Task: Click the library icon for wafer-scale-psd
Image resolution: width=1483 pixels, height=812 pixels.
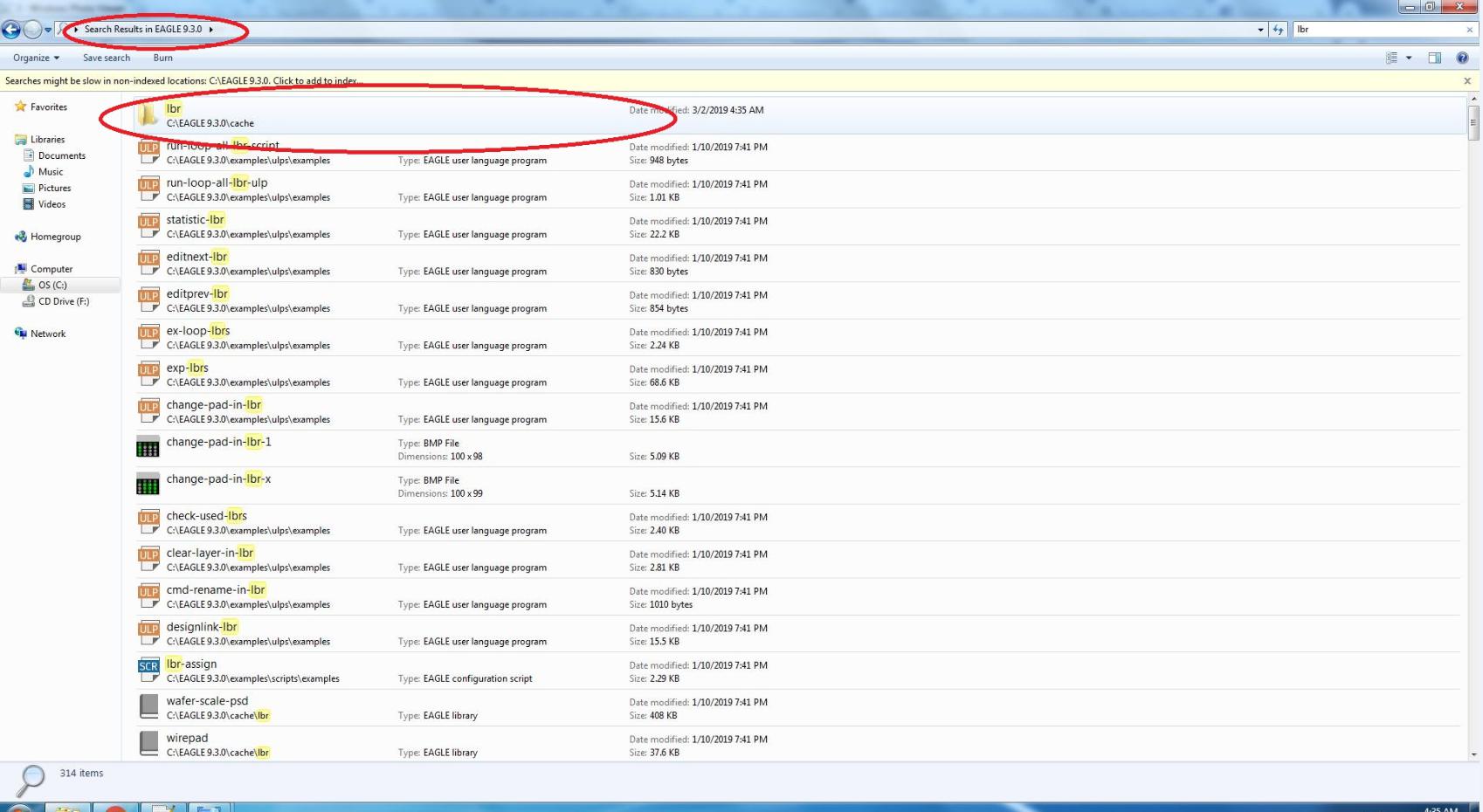Action: click(149, 706)
